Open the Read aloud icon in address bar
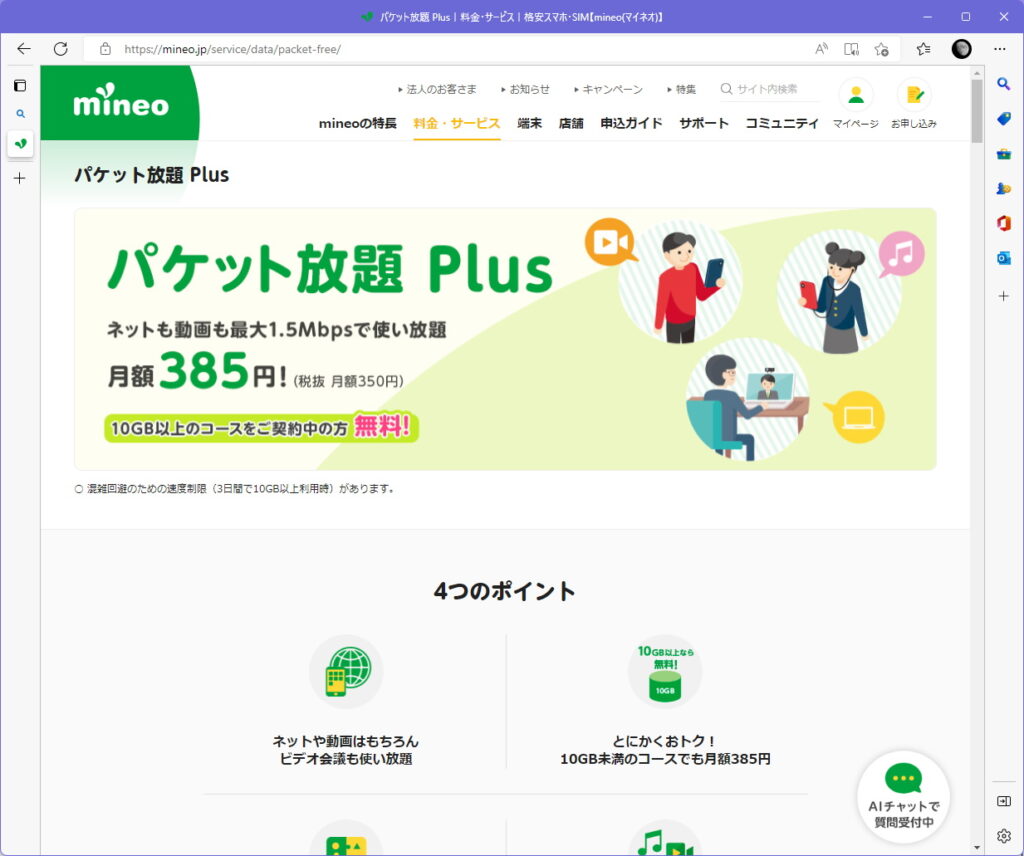The height and width of the screenshot is (856, 1024). pyautogui.click(x=822, y=49)
